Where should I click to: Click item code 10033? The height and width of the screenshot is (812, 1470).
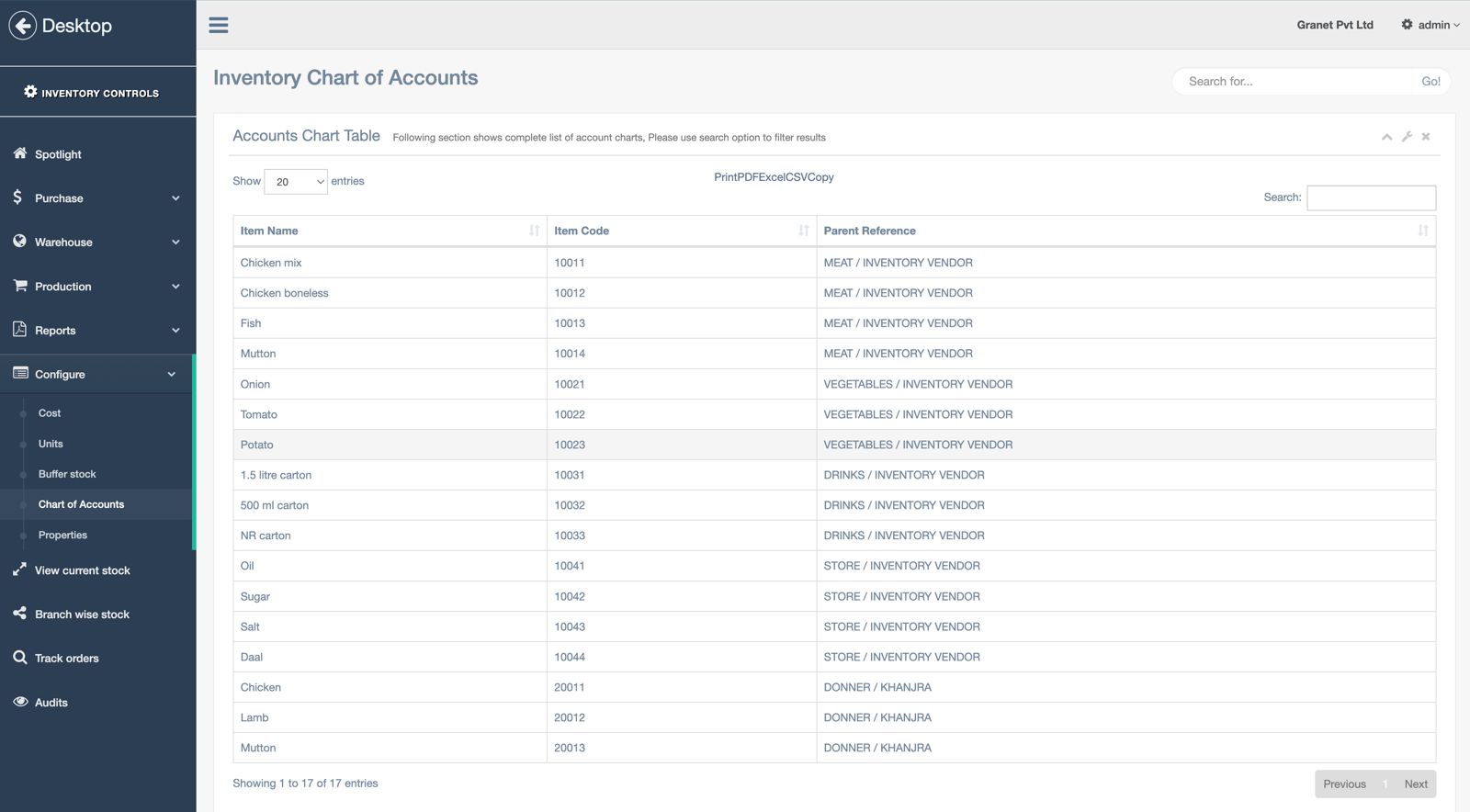click(570, 536)
